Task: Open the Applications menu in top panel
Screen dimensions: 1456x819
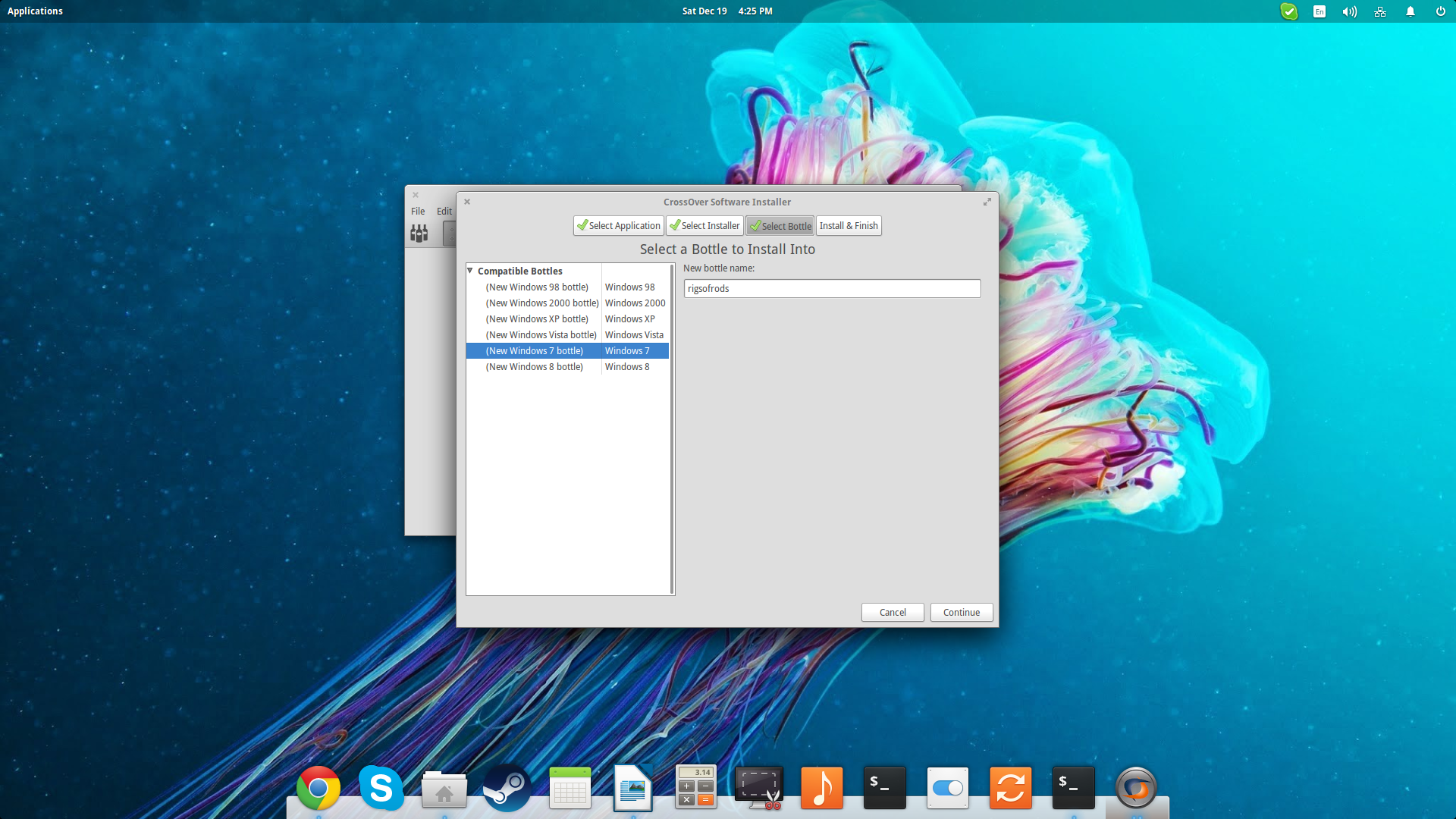Action: (x=35, y=11)
